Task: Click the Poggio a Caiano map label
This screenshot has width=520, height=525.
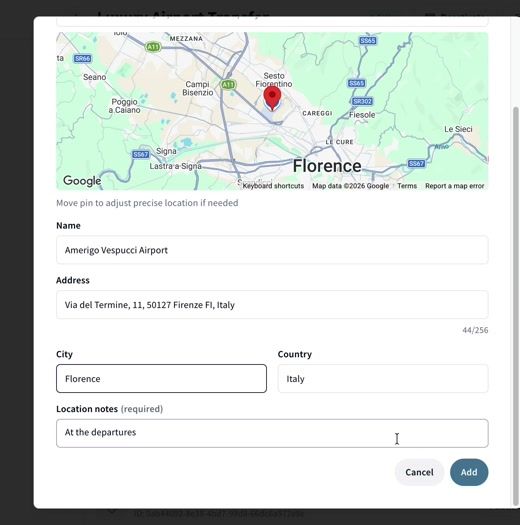Action: click(x=124, y=106)
